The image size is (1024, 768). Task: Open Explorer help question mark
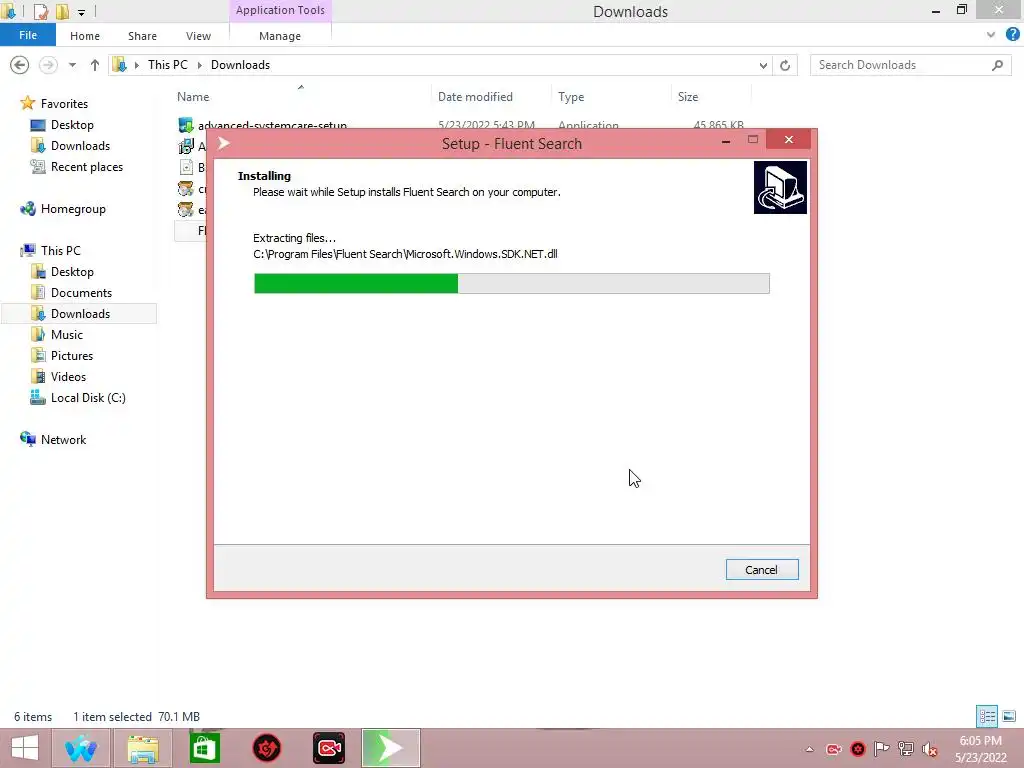1012,35
